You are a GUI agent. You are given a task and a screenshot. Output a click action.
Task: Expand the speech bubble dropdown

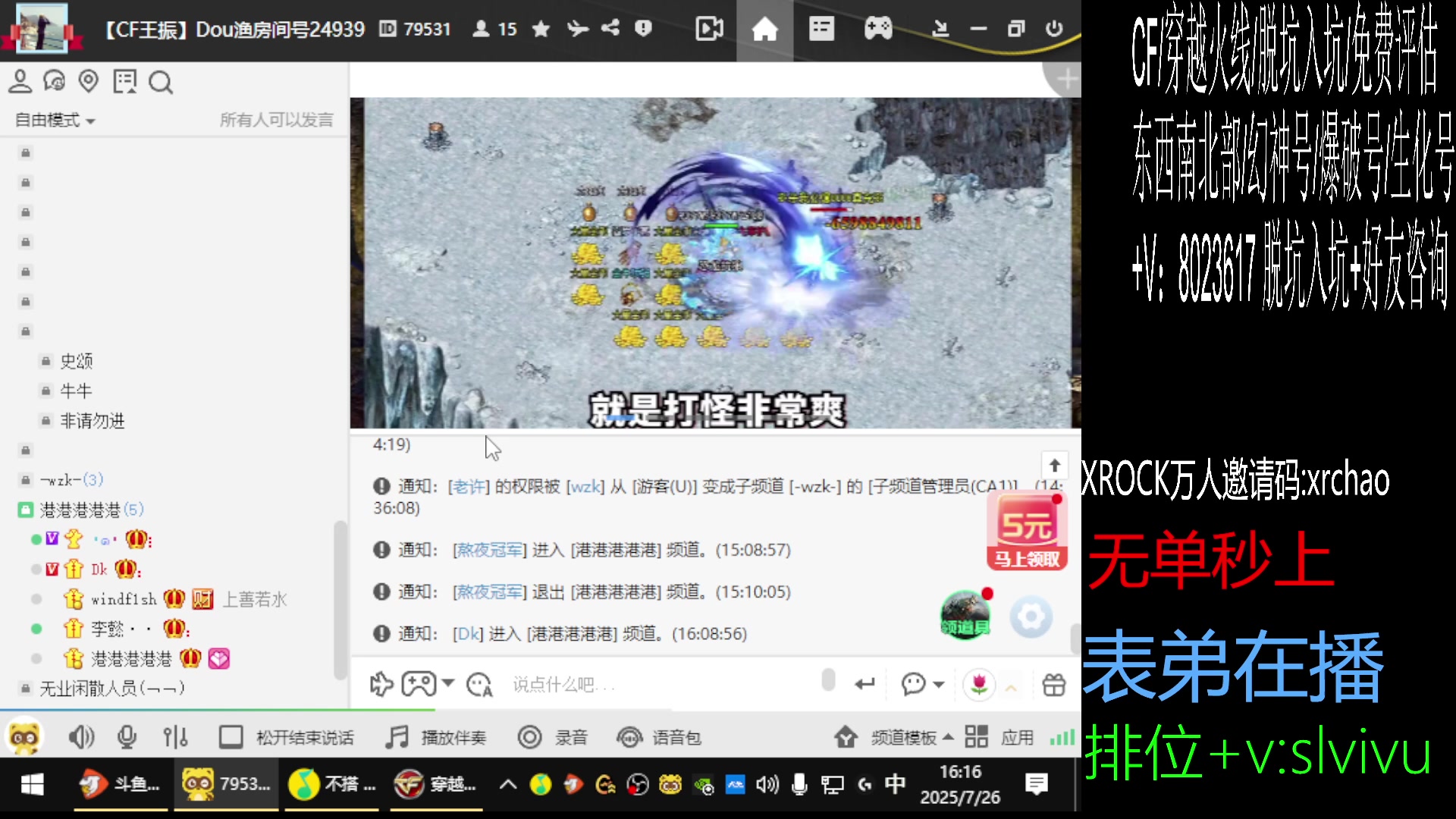point(938,685)
